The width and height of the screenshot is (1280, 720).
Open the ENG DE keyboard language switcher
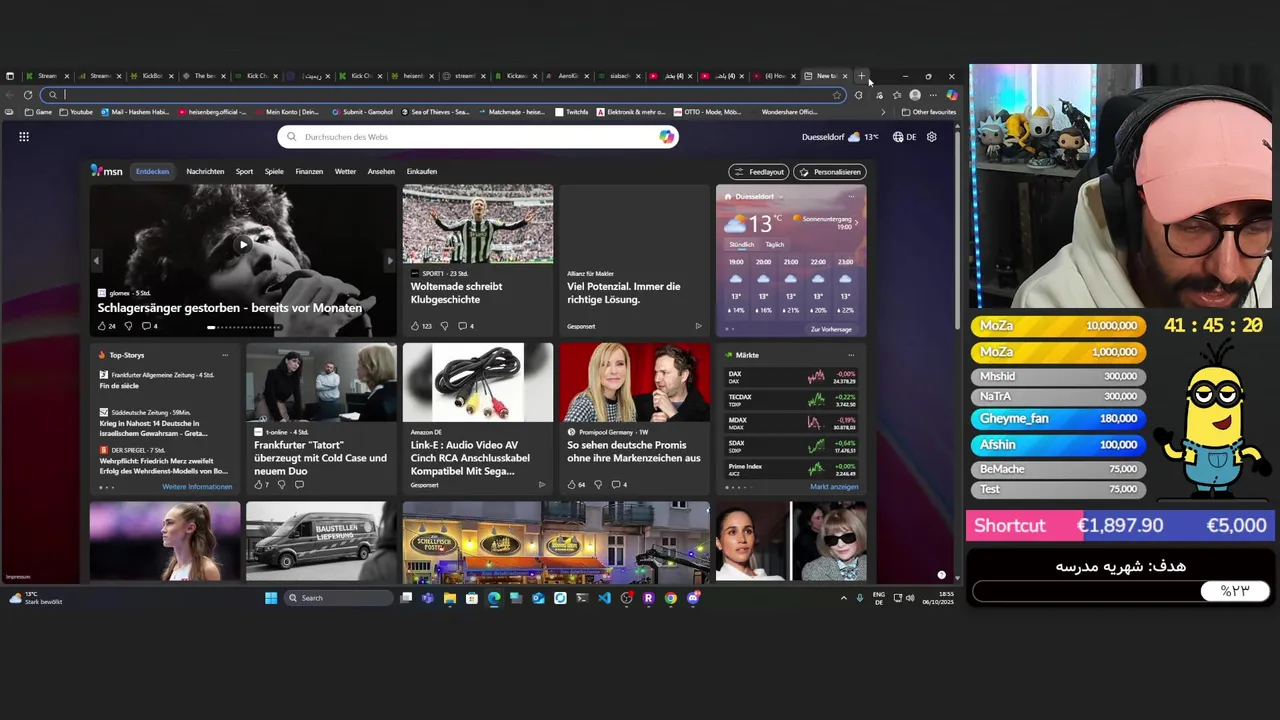point(879,598)
